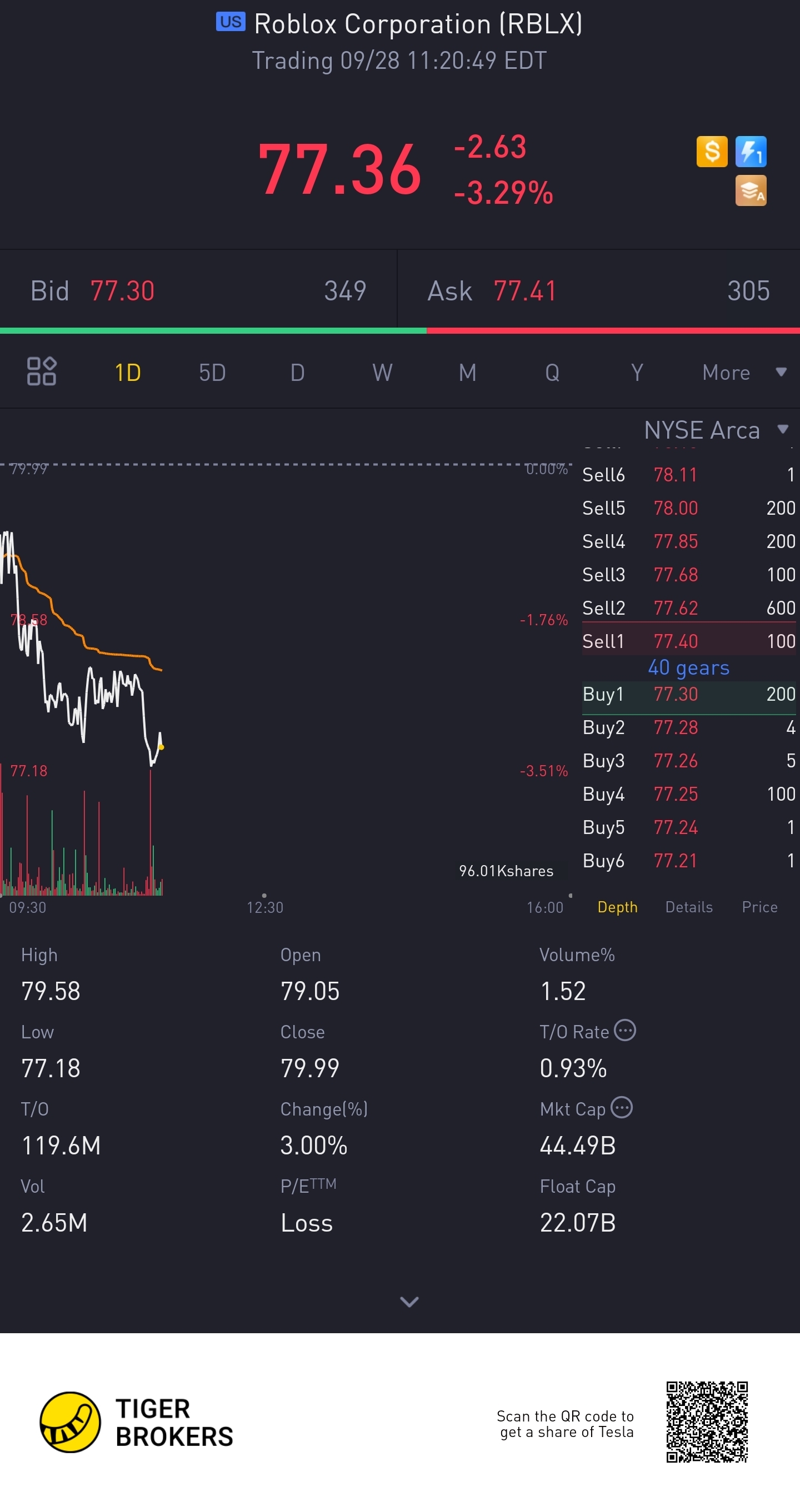Image resolution: width=800 pixels, height=1512 pixels.
Task: Tap the Float Cap value 22.07B
Action: click(x=578, y=1223)
